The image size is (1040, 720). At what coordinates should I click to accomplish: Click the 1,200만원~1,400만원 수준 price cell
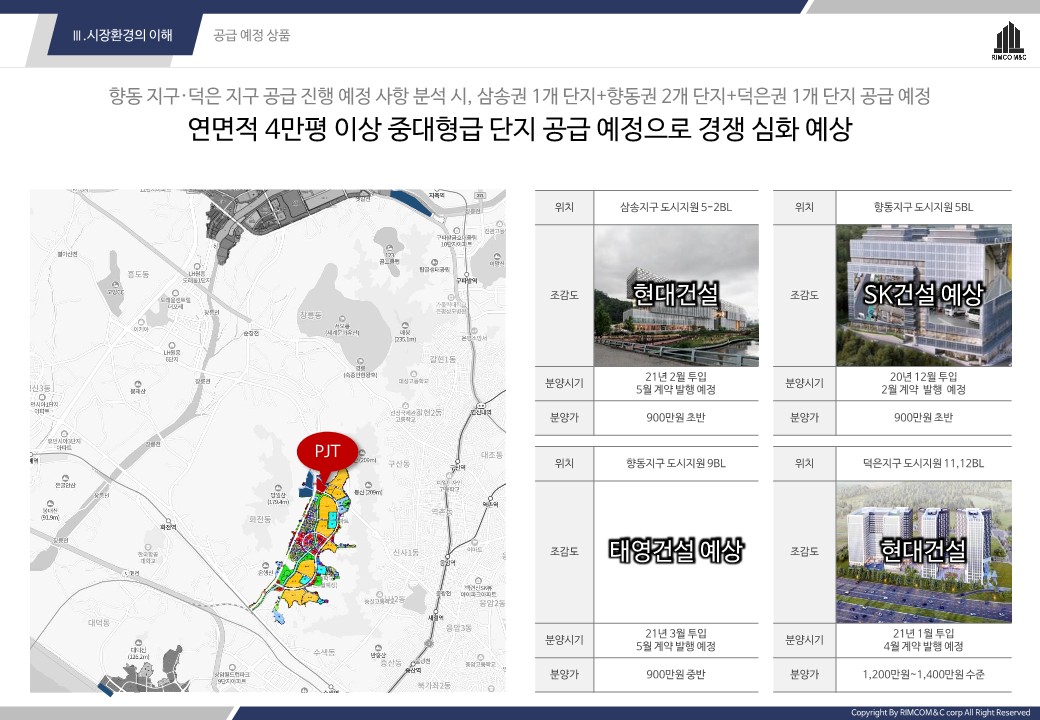[x=923, y=675]
